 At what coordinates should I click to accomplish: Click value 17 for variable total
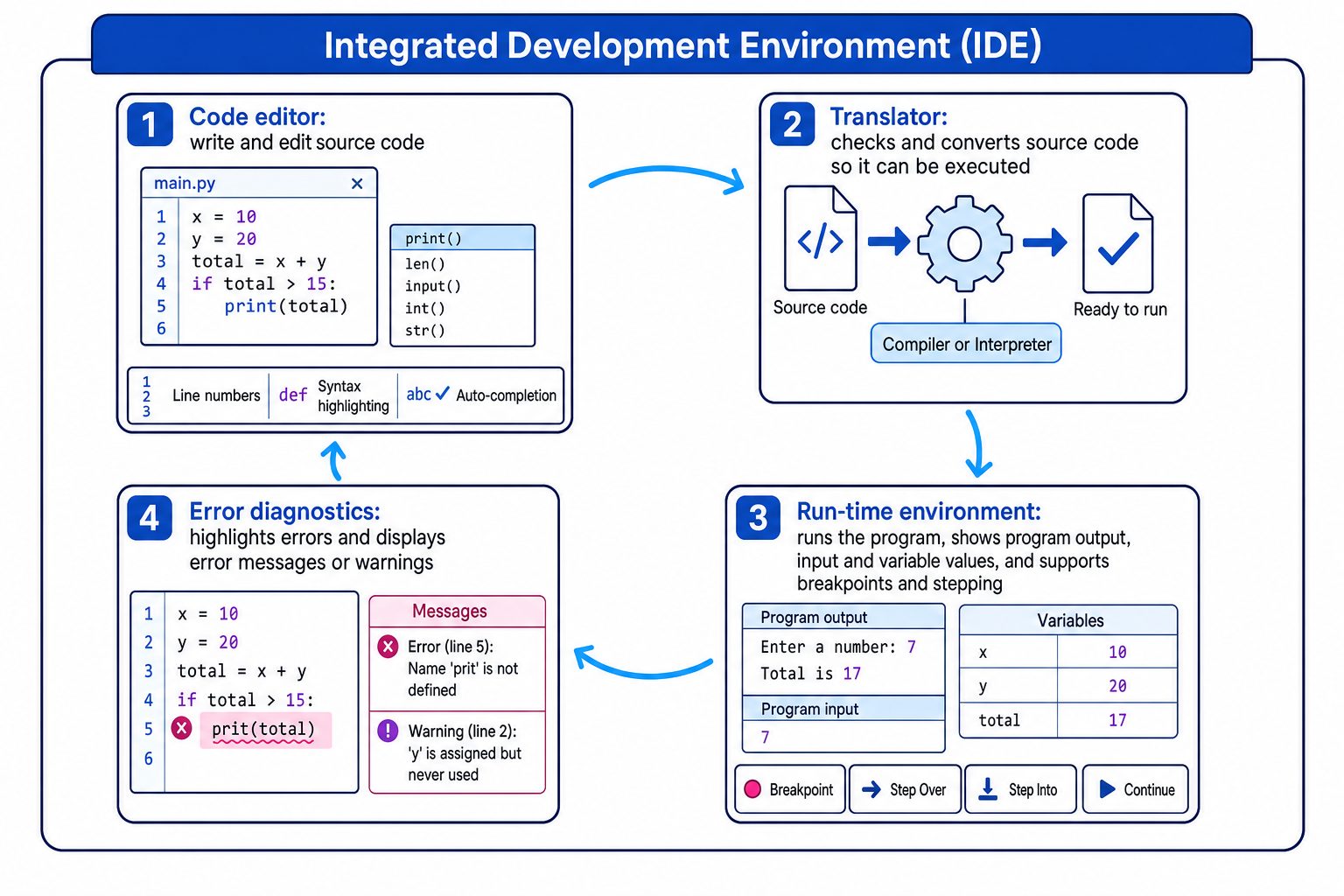point(1117,720)
